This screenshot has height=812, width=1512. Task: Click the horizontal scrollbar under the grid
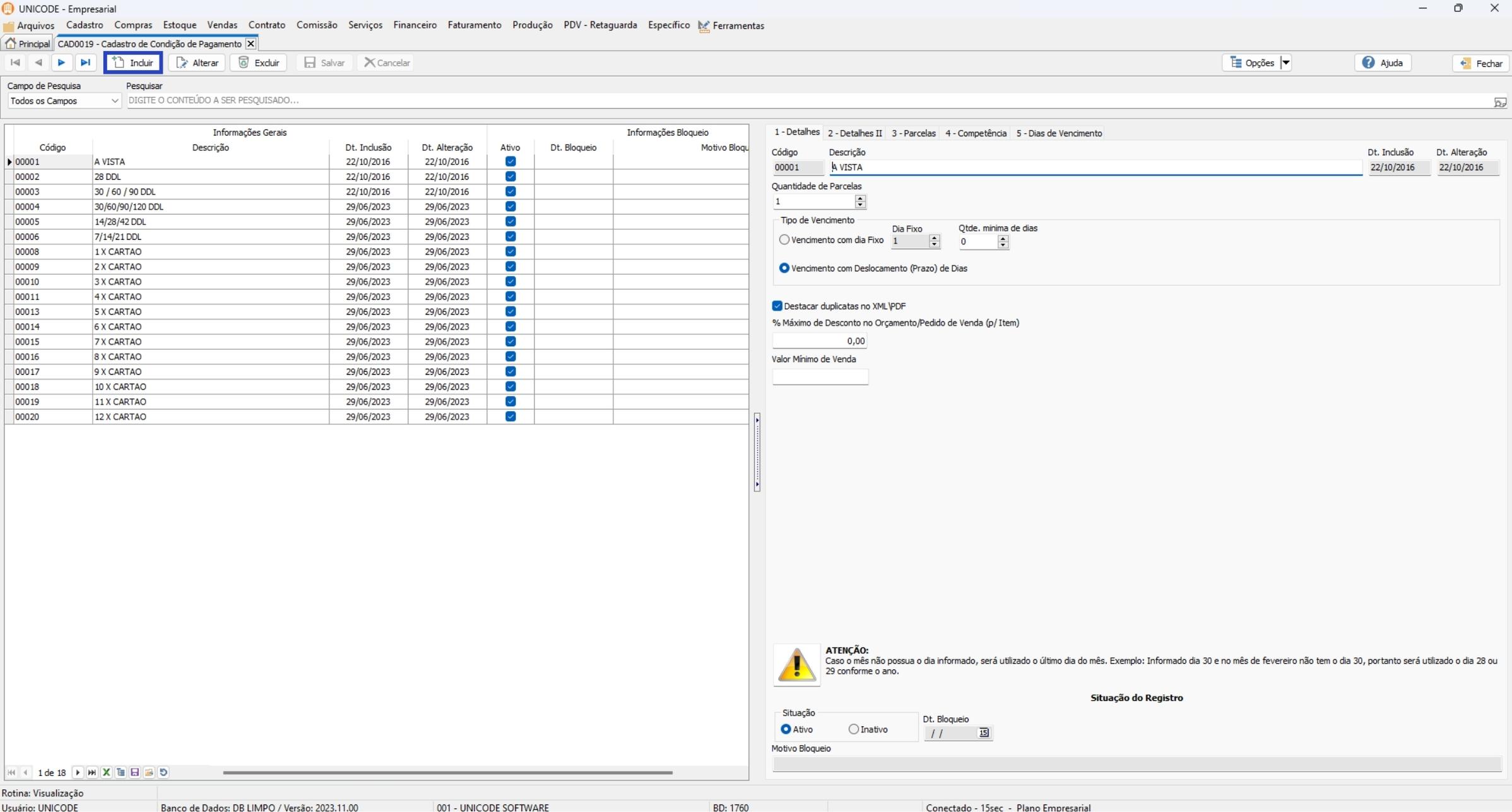pos(447,772)
